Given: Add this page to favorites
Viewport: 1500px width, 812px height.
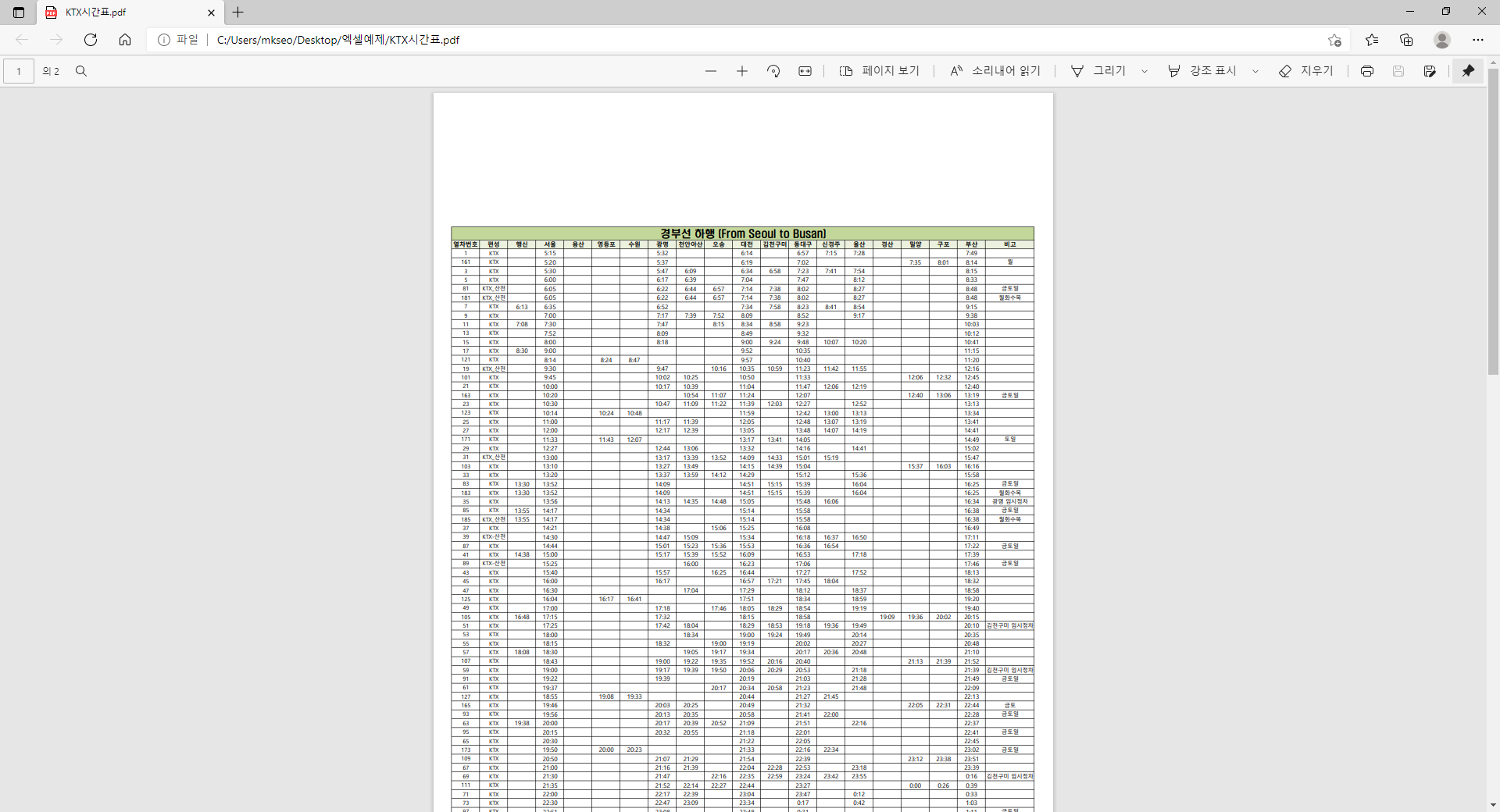Looking at the screenshot, I should pyautogui.click(x=1334, y=40).
